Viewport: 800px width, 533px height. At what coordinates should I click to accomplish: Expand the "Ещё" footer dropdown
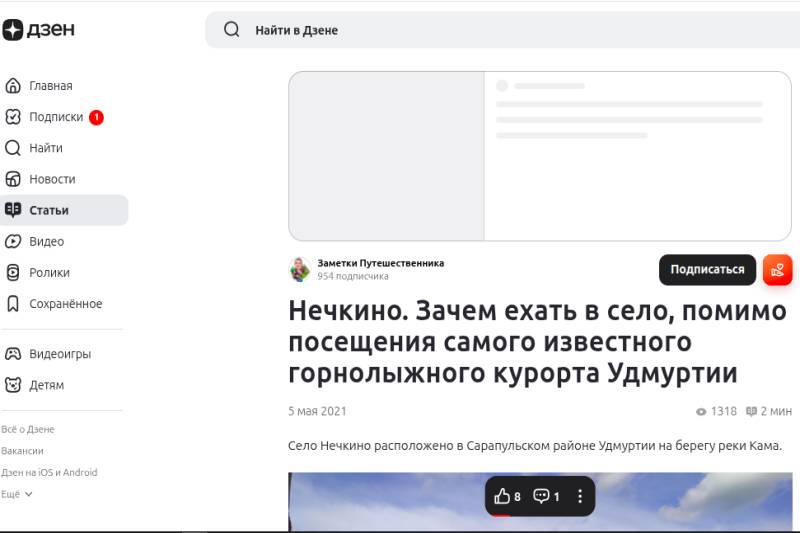[x=16, y=494]
